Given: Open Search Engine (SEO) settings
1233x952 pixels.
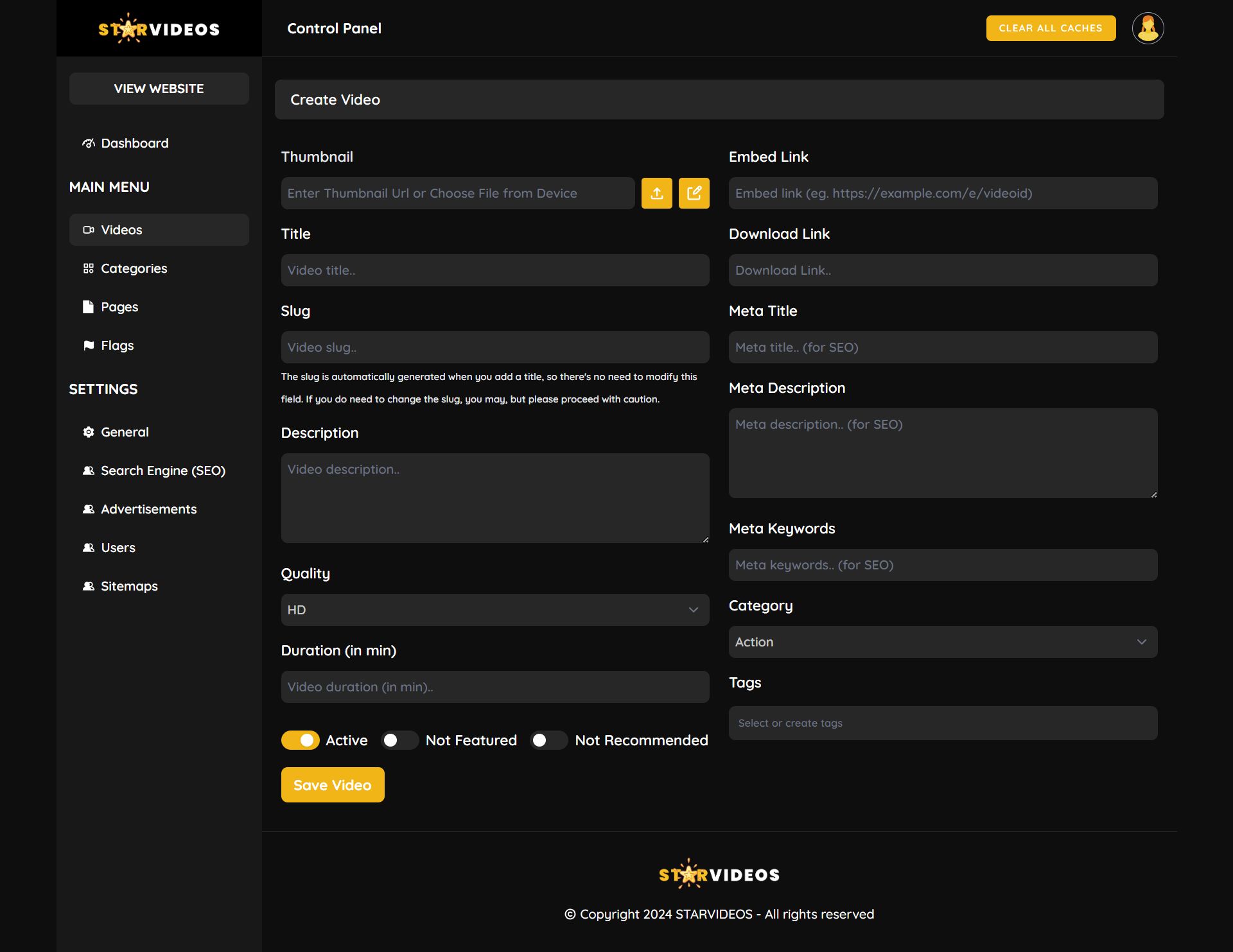Looking at the screenshot, I should coord(162,471).
